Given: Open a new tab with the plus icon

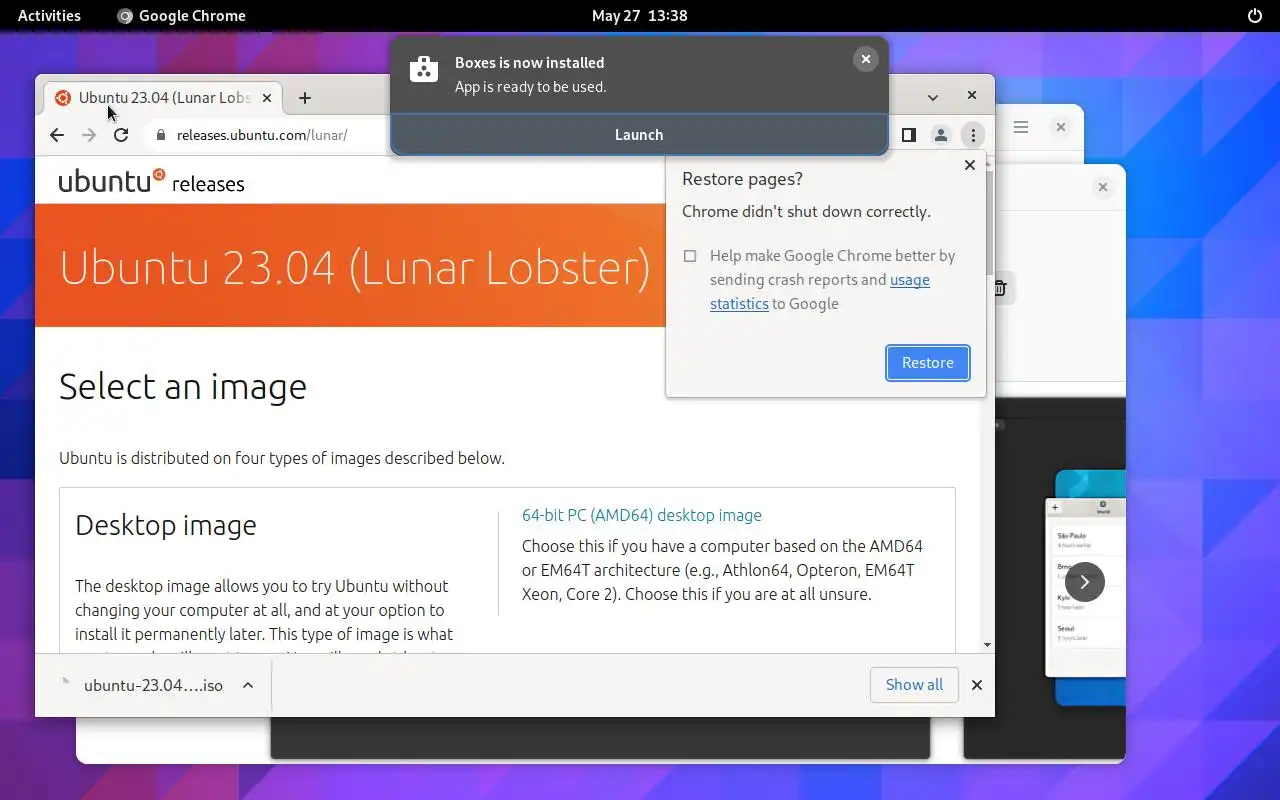Looking at the screenshot, I should pyautogui.click(x=305, y=98).
